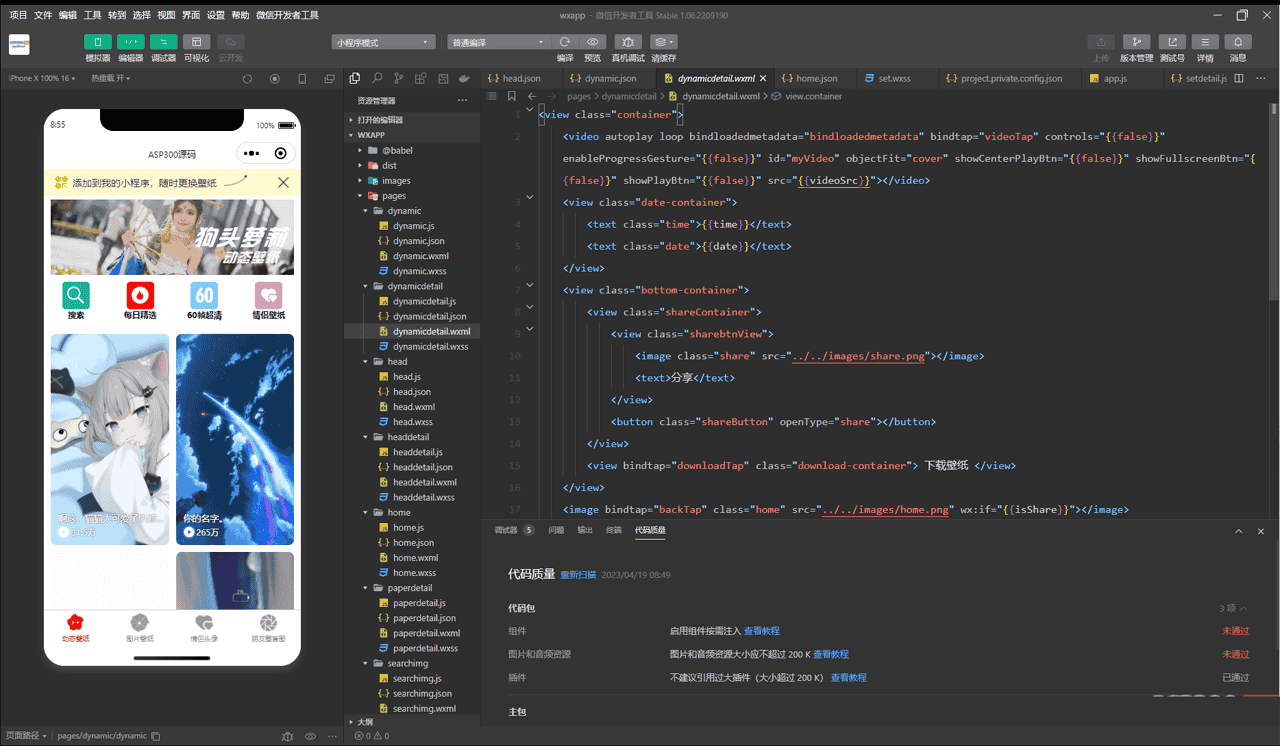Click the messages (消息) bell icon
This screenshot has width=1280, height=746.
point(1238,42)
